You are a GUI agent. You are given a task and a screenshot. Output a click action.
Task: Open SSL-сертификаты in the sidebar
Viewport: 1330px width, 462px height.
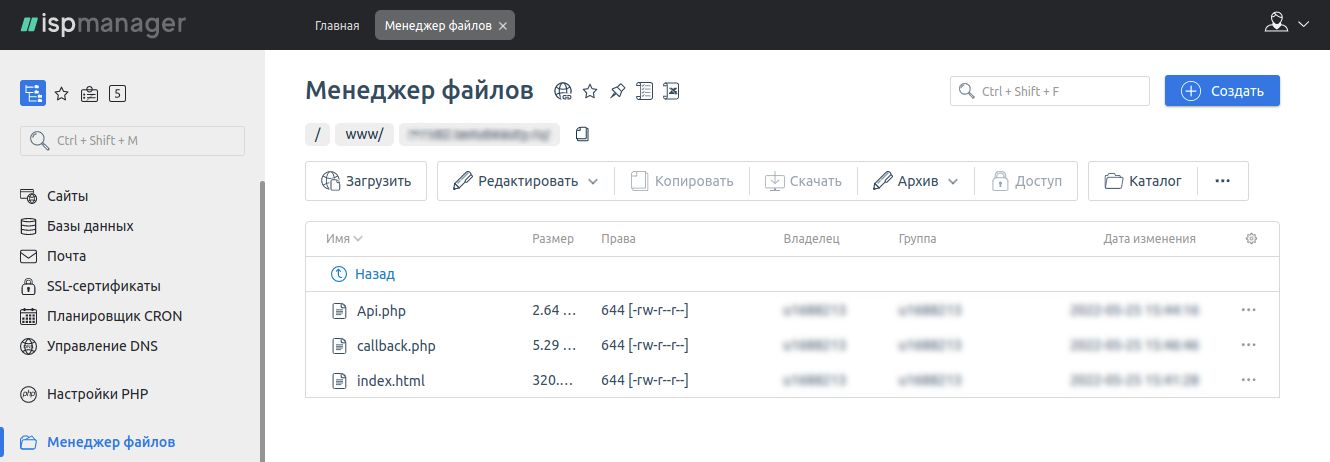click(x=104, y=286)
